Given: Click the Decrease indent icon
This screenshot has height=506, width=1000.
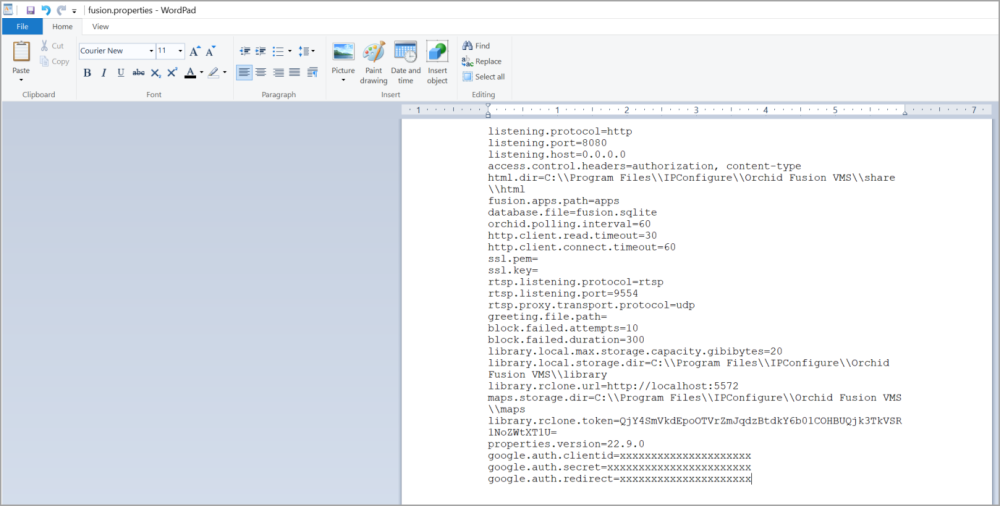Looking at the screenshot, I should [x=245, y=51].
